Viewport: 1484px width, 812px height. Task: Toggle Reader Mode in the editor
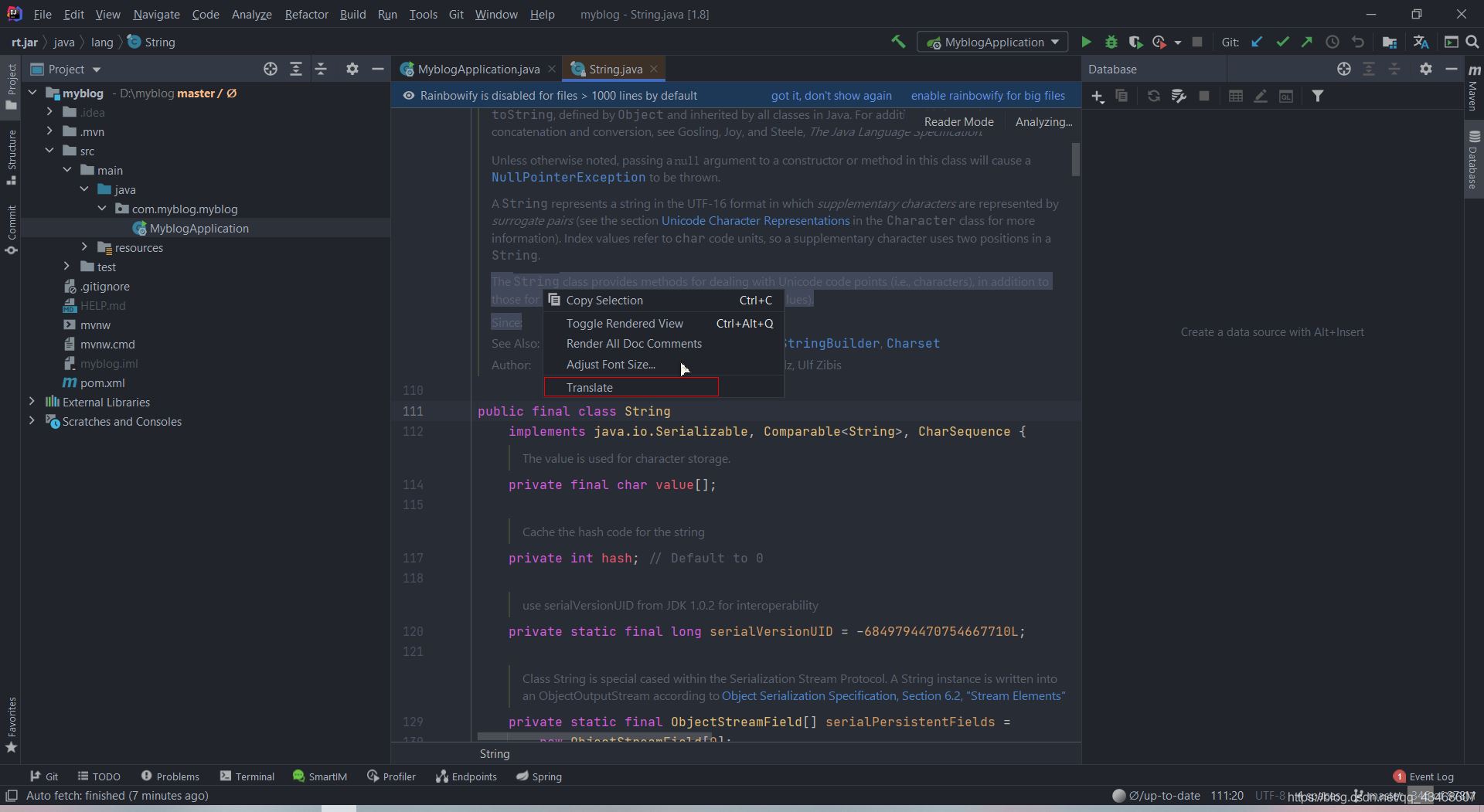coord(958,122)
